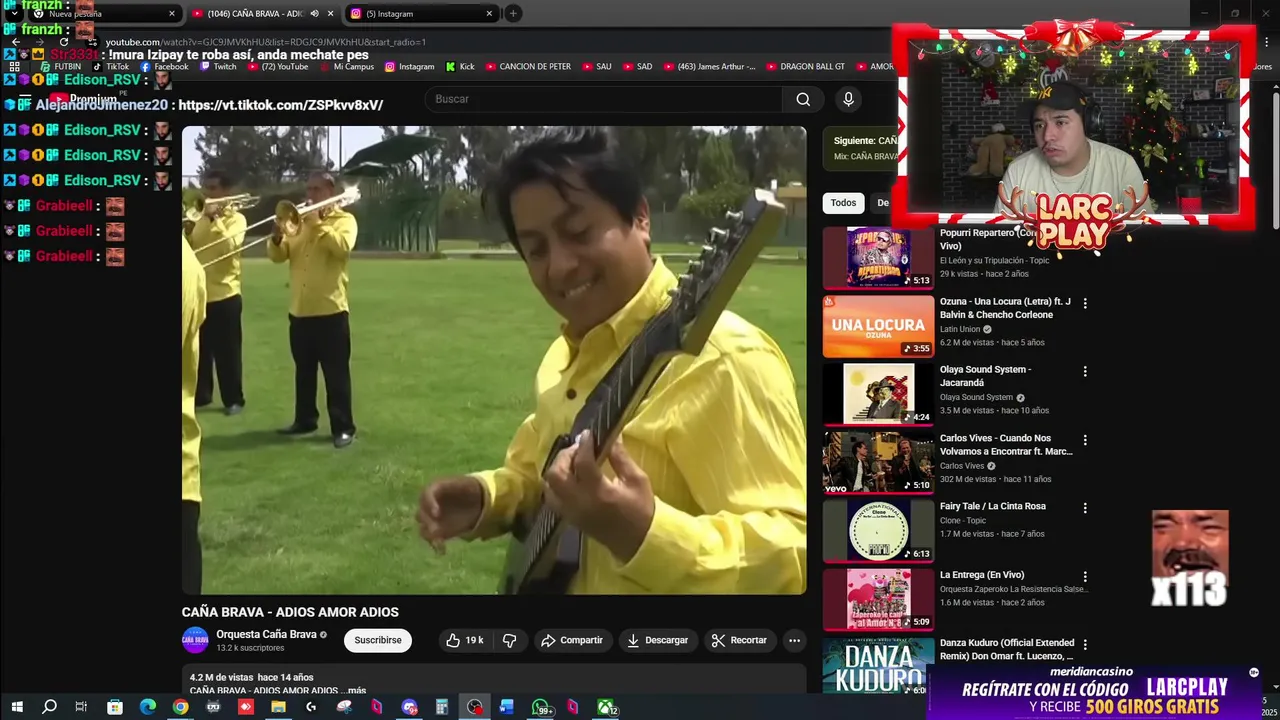Open File Explorer from taskbar

tap(278, 707)
